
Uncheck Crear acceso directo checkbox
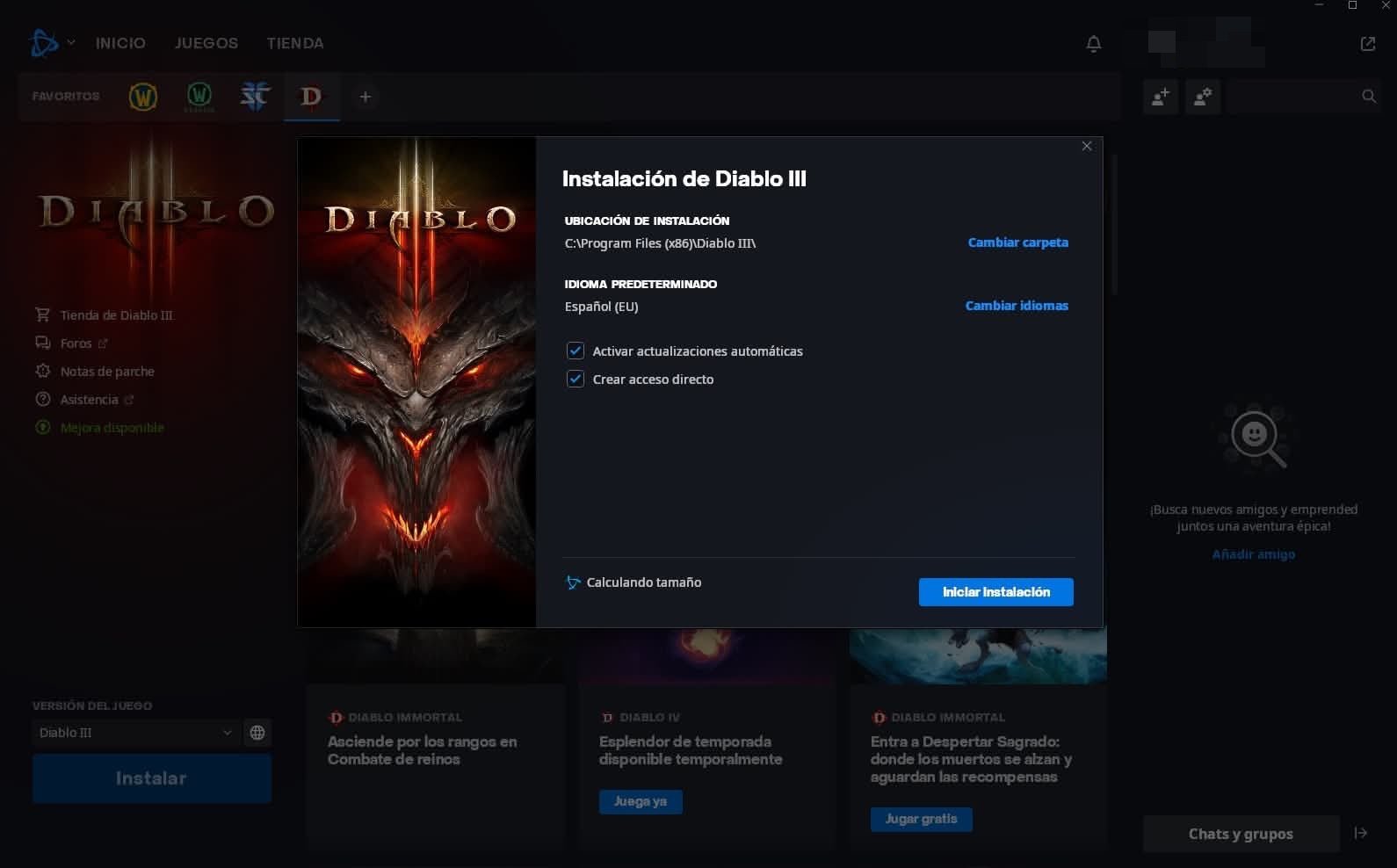575,380
